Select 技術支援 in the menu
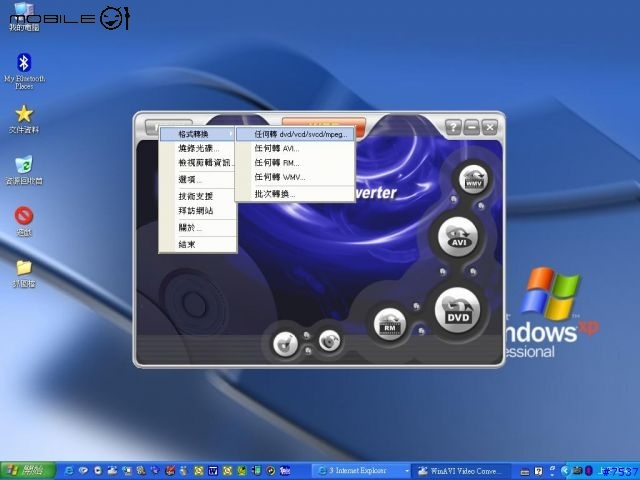This screenshot has width=640, height=480. click(x=198, y=196)
